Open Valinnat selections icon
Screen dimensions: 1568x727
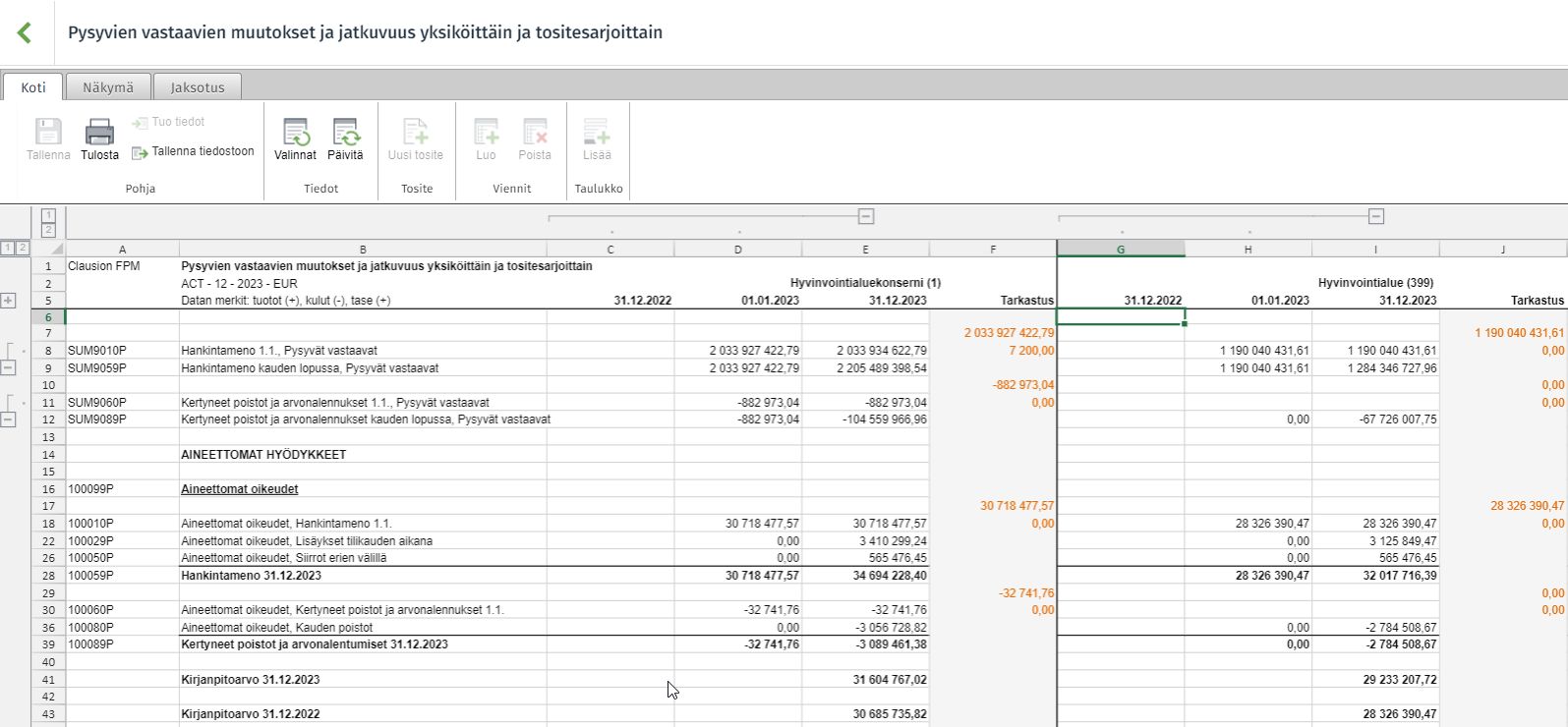[x=295, y=132]
